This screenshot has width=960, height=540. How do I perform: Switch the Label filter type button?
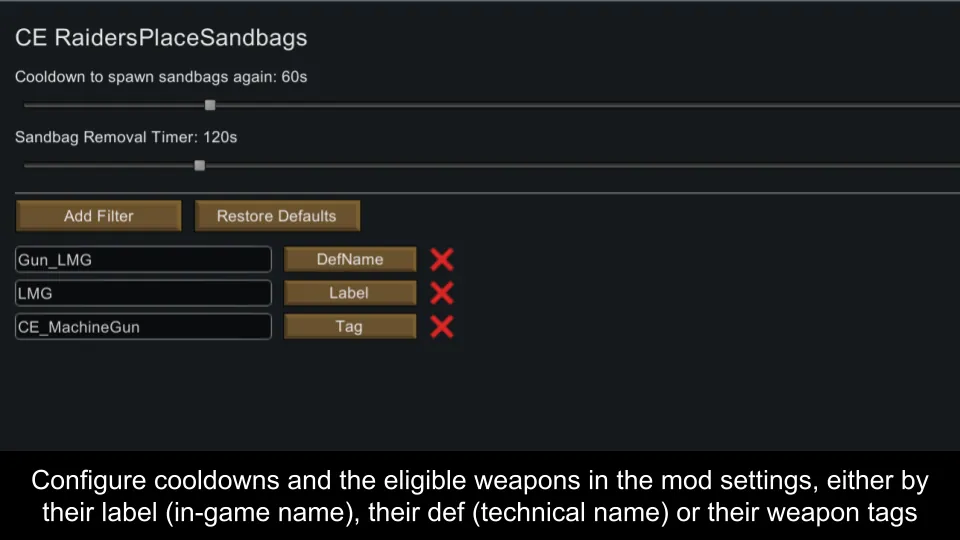click(350, 293)
